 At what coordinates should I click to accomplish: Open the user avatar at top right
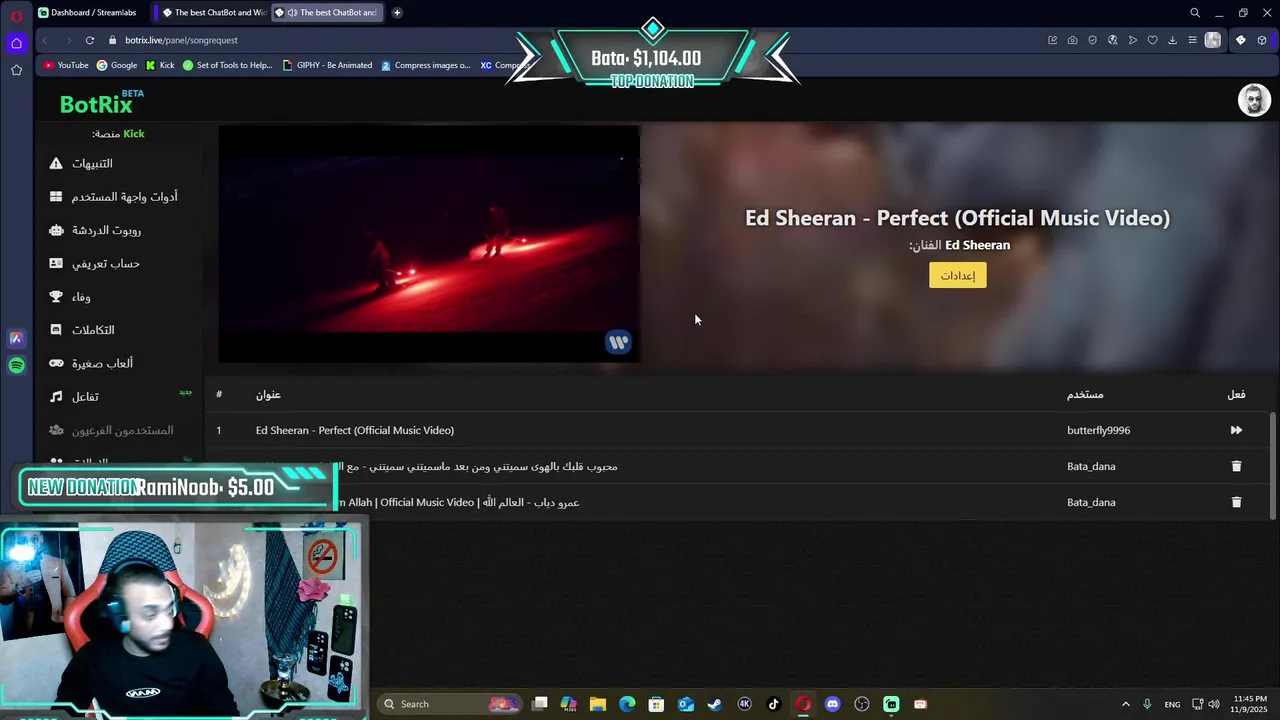[1254, 100]
